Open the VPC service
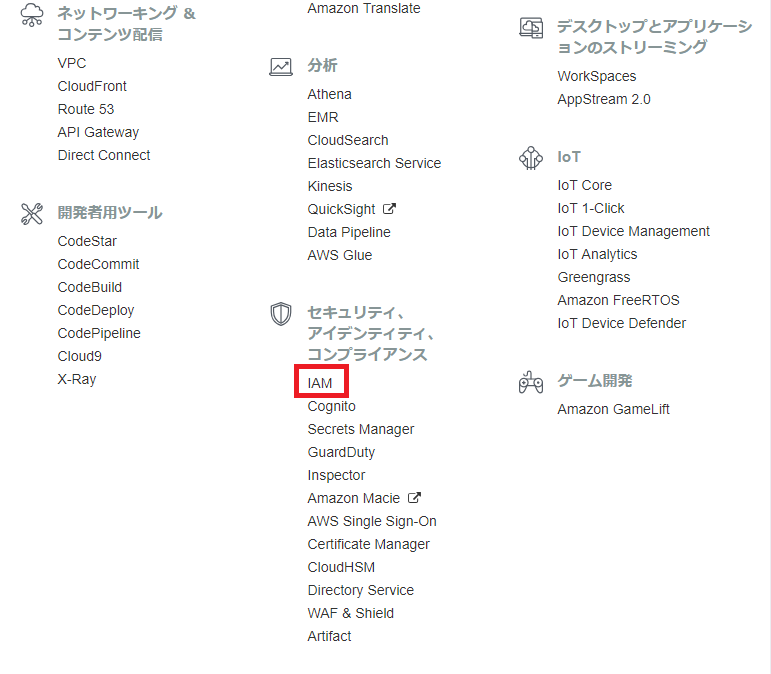This screenshot has height=674, width=771. pos(72,63)
